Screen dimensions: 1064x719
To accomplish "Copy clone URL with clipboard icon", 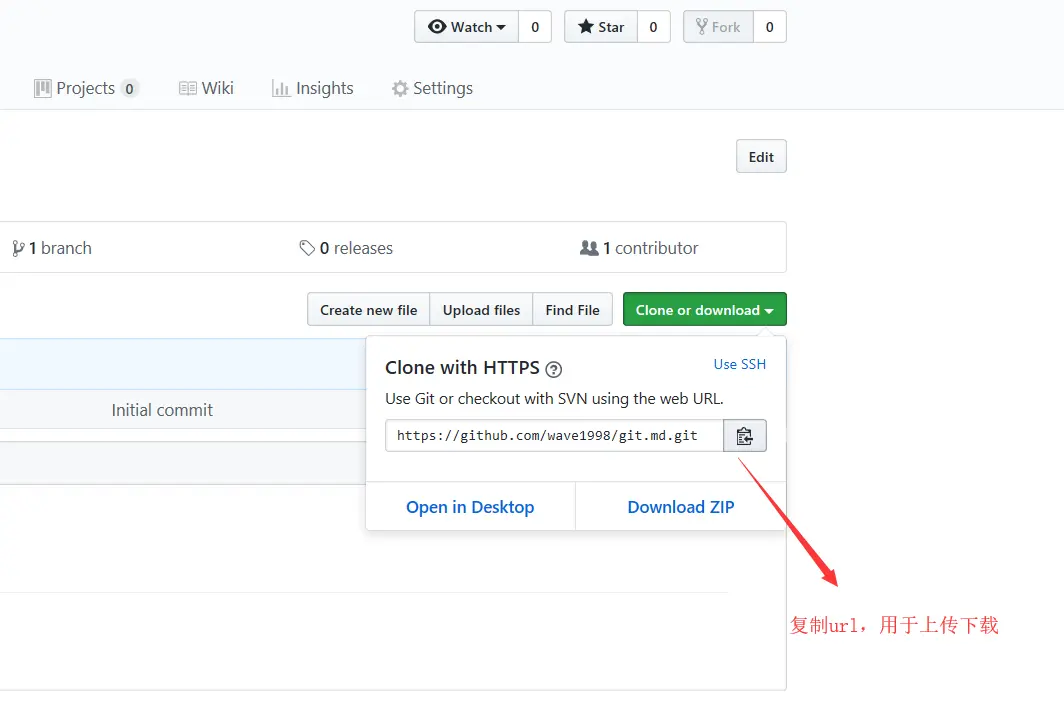I will tap(745, 435).
